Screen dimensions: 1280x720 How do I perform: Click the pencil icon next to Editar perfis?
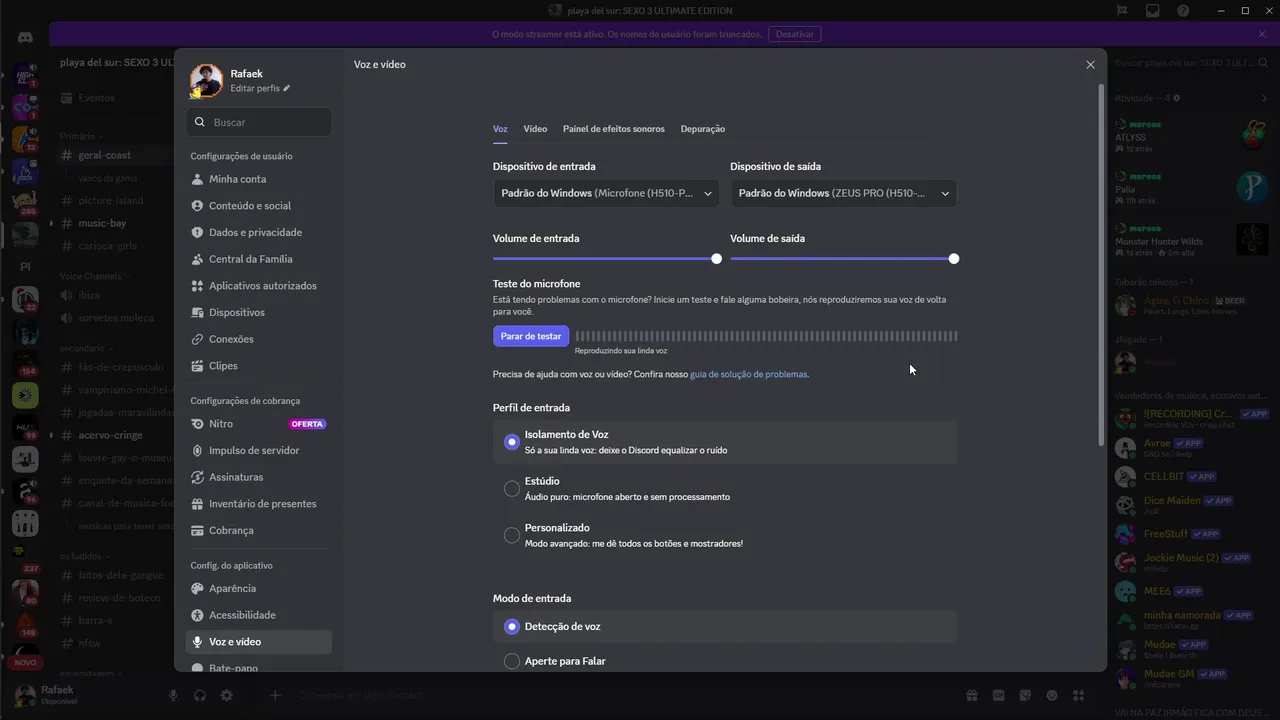287,88
